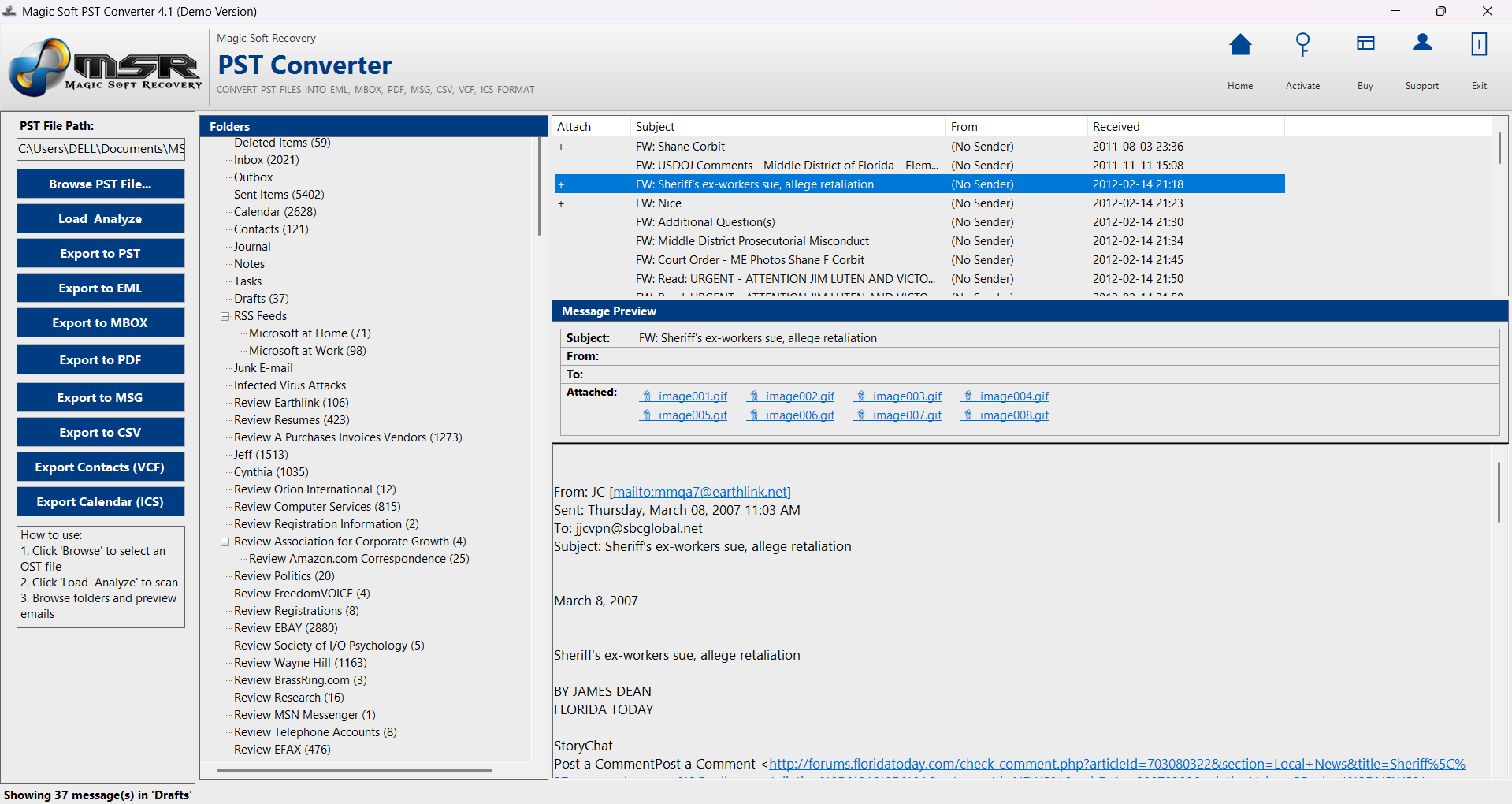
Task: Open the Activate key icon
Action: coord(1302,45)
